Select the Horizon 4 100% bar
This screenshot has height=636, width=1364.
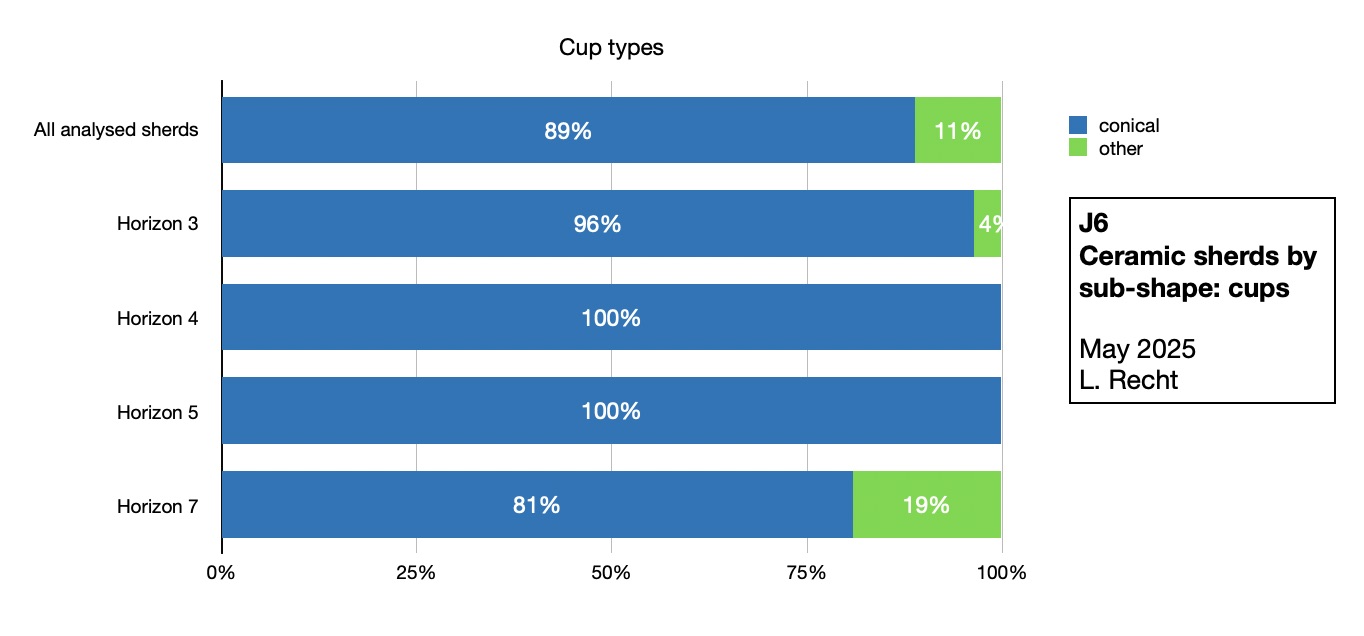point(610,317)
